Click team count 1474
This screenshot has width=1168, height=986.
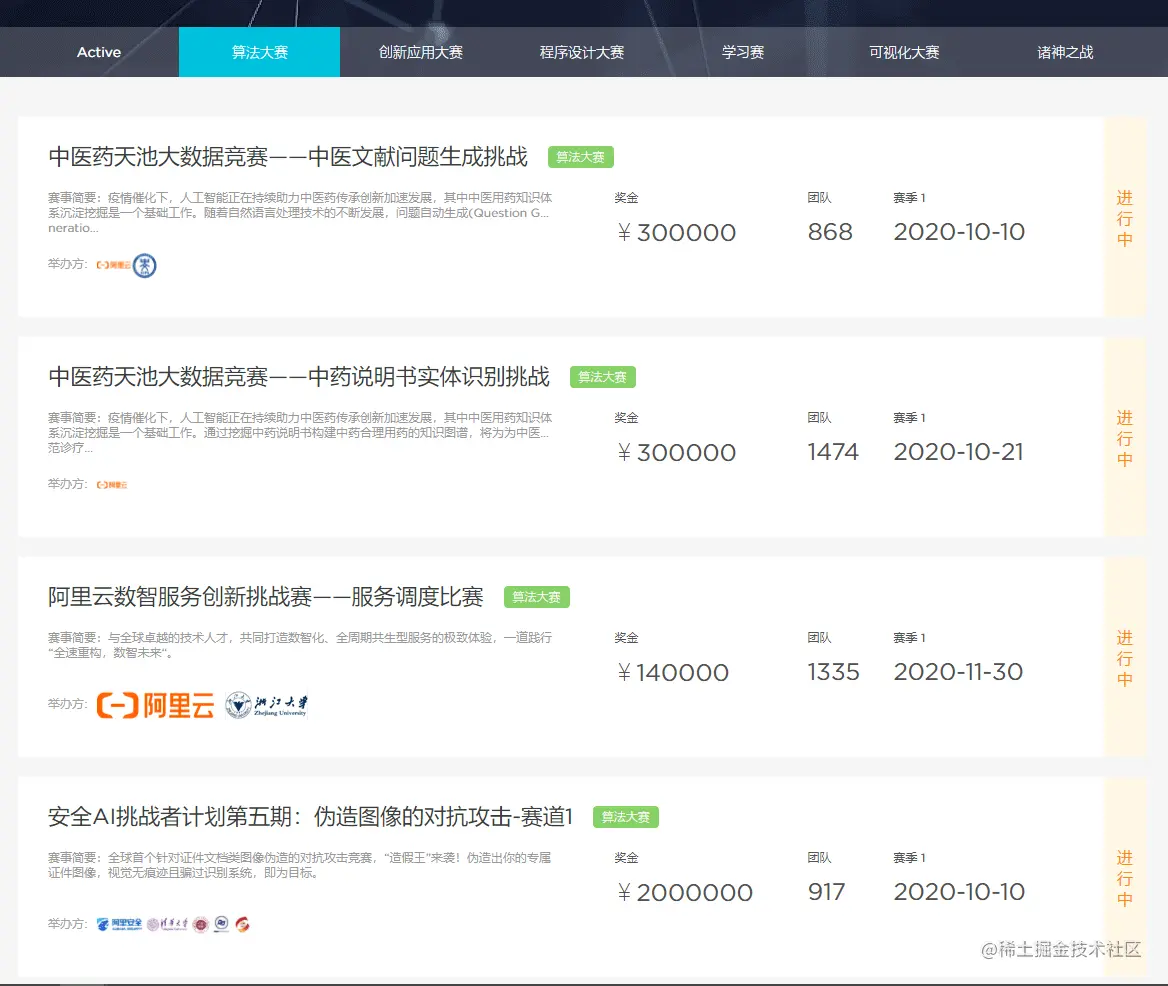[x=833, y=452]
